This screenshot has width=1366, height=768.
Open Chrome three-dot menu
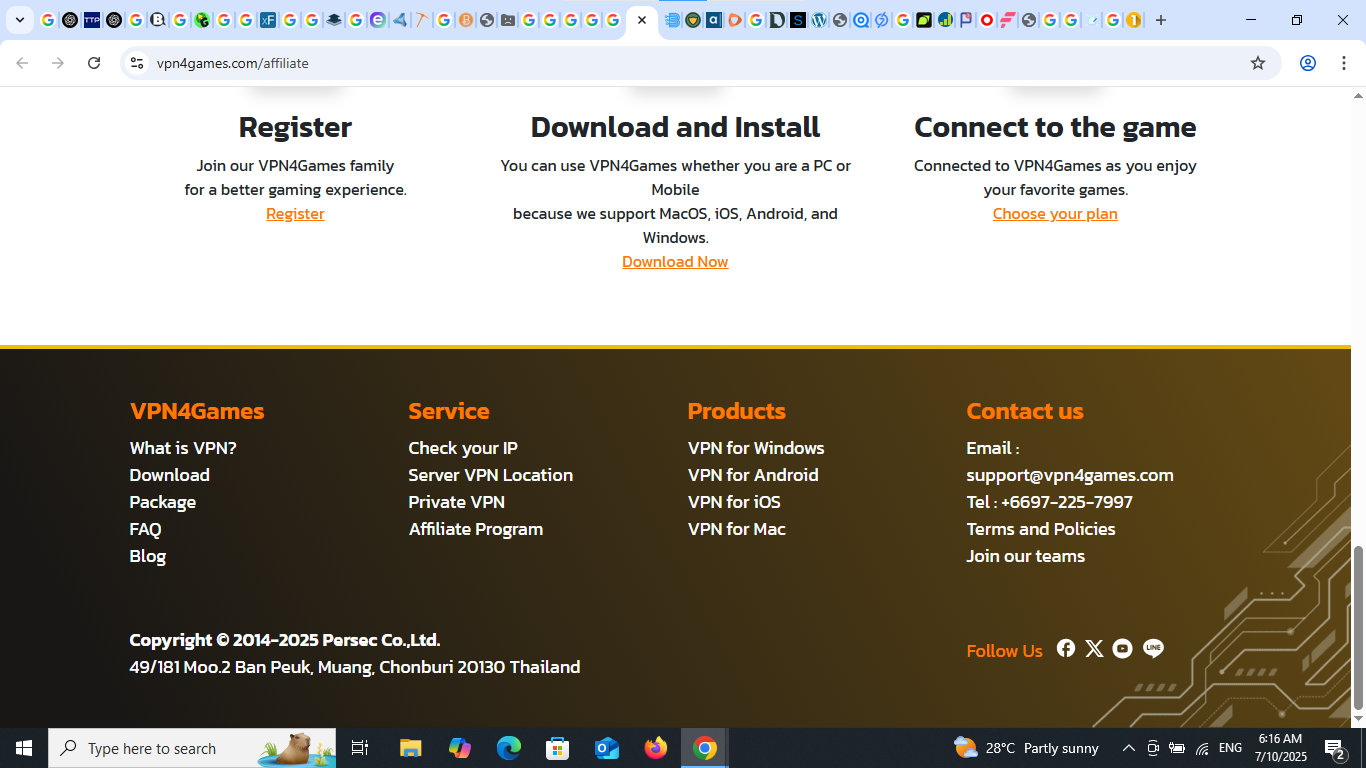[1343, 63]
